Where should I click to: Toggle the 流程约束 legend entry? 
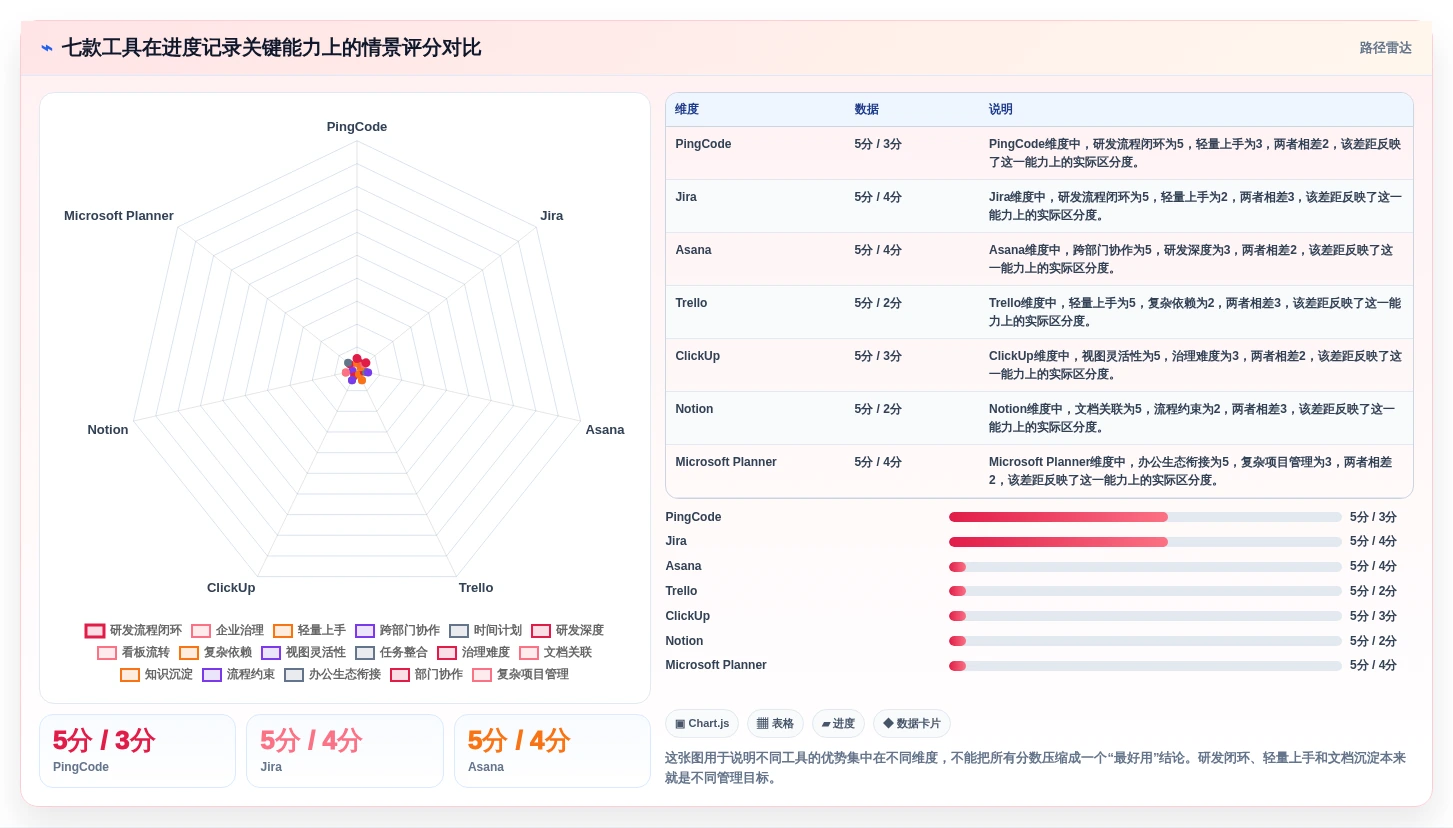[x=239, y=675]
